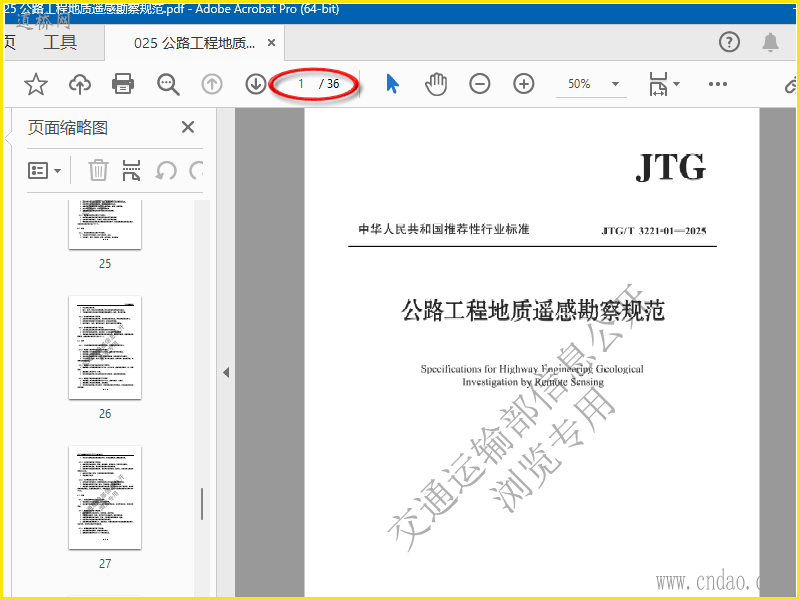The image size is (800, 600).
Task: Zoom in with plus icon
Action: click(523, 84)
